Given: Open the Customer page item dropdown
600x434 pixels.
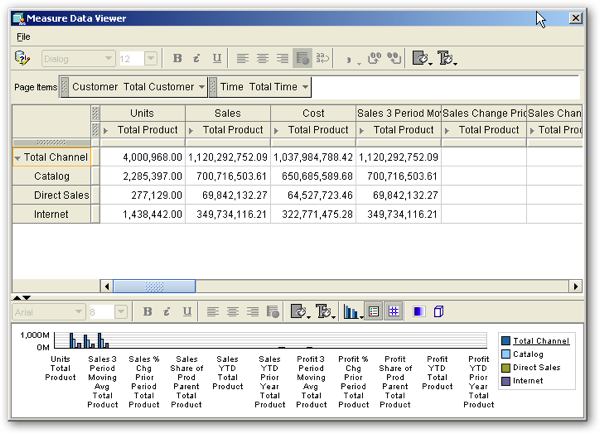Looking at the screenshot, I should pos(201,87).
